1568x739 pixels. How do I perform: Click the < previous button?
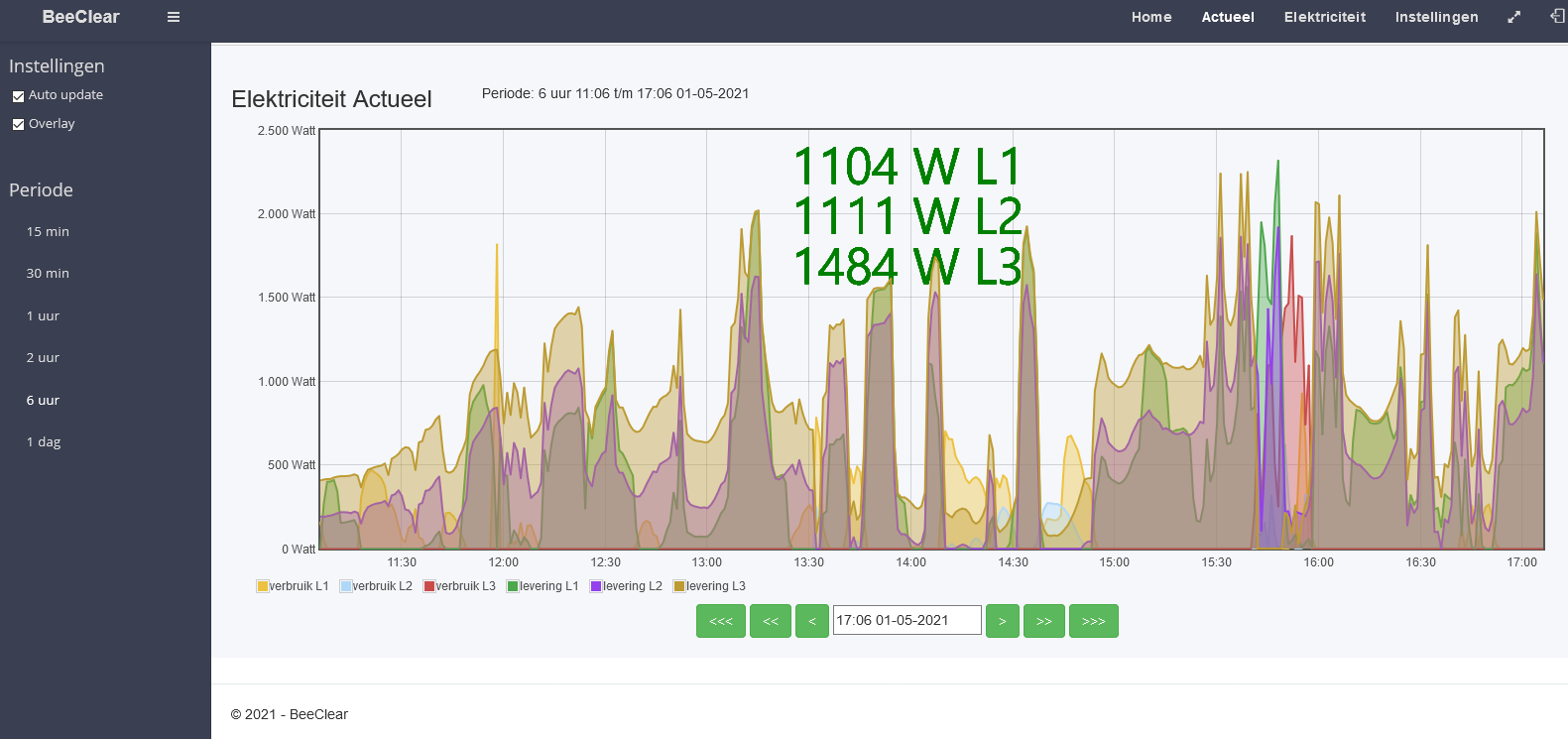click(x=812, y=621)
